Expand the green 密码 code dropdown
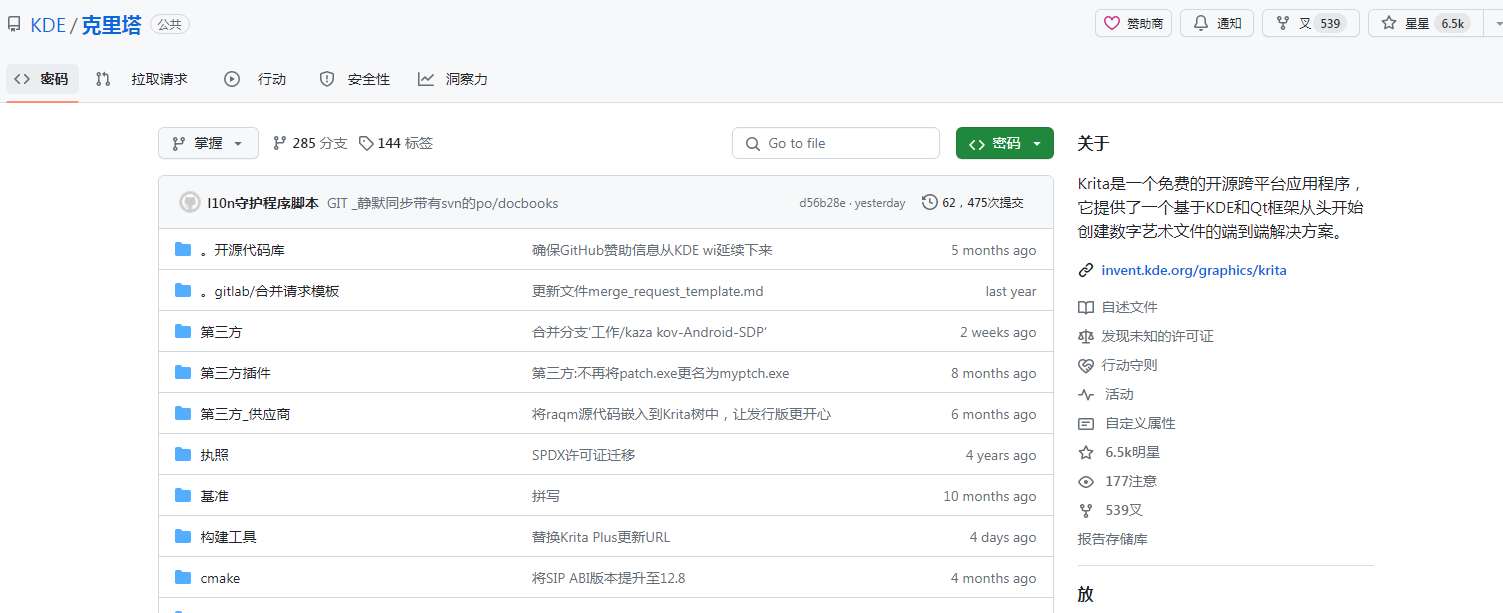1503x613 pixels. [x=1005, y=143]
